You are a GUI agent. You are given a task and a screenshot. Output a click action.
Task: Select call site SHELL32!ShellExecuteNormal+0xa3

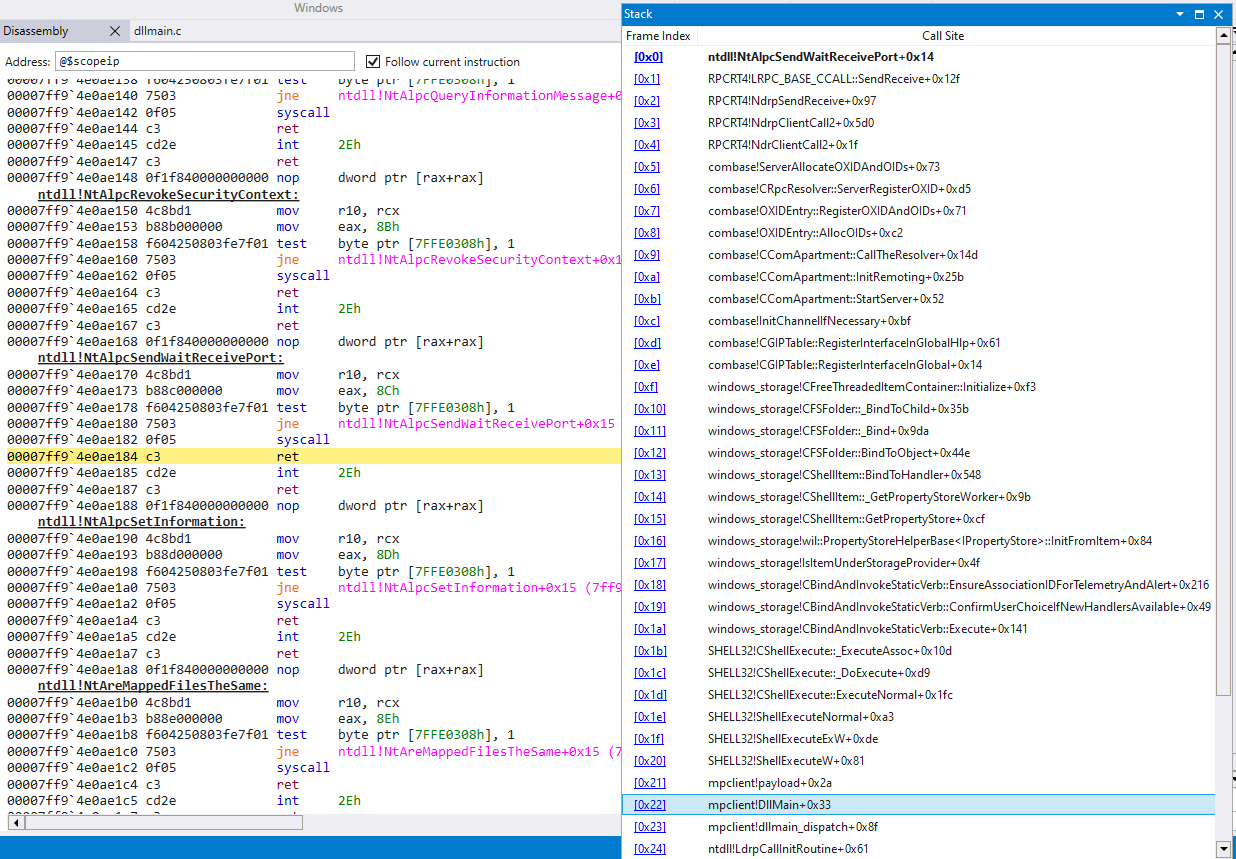click(x=801, y=717)
